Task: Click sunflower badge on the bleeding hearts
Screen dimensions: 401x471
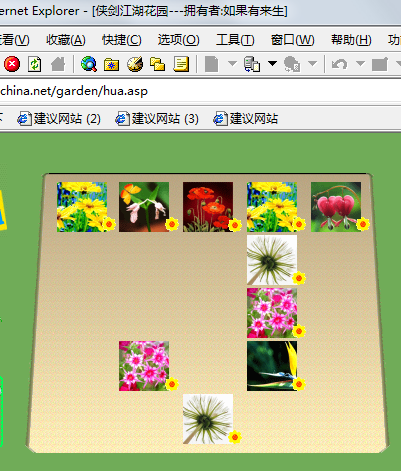Action: 363,224
